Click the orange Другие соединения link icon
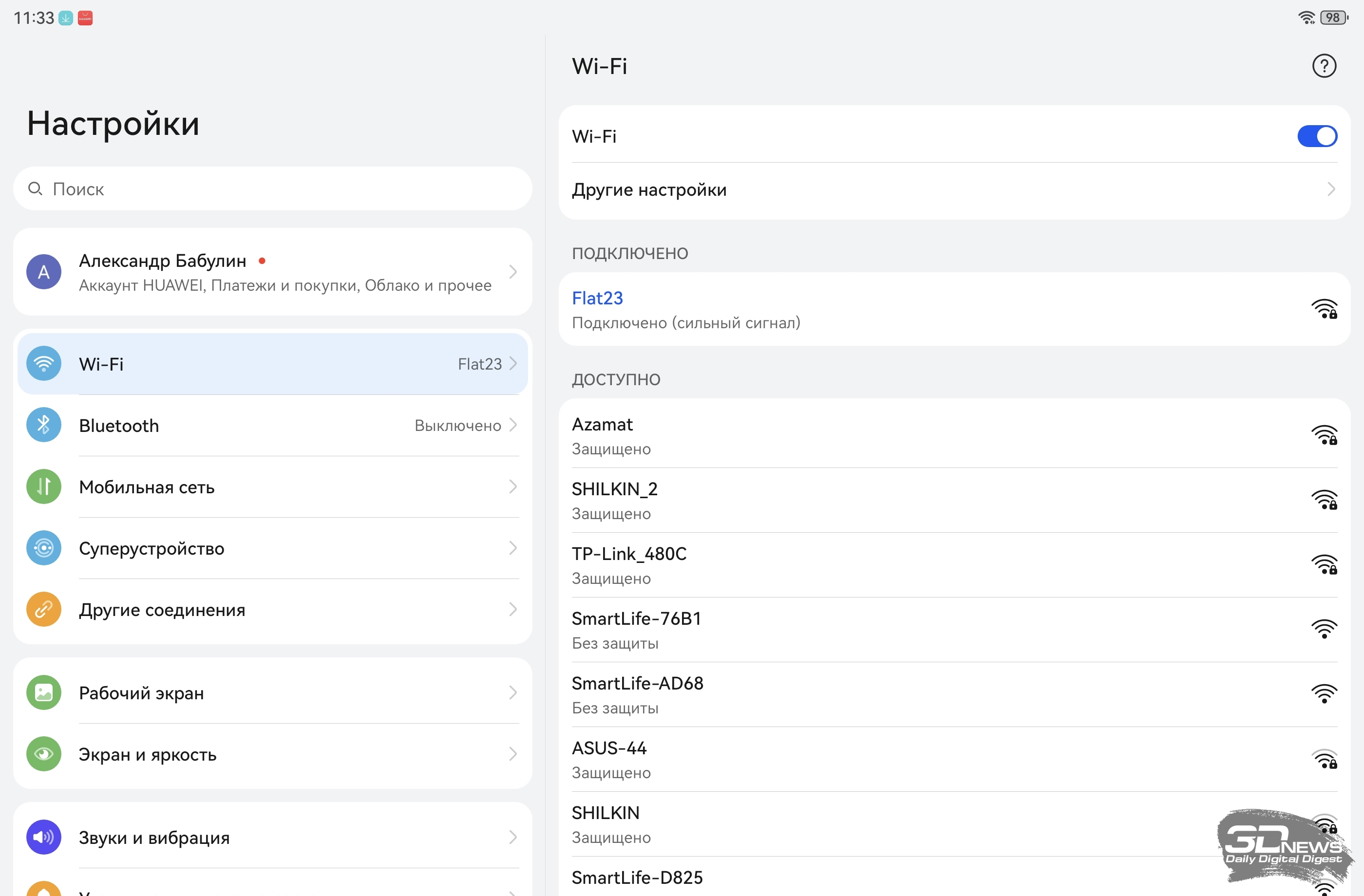This screenshot has width=1364, height=896. 43,610
